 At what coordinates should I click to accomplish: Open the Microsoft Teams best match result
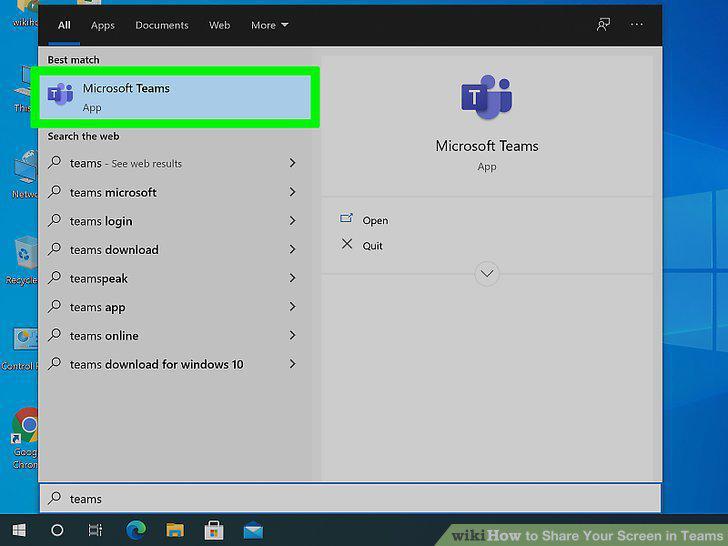click(x=175, y=97)
